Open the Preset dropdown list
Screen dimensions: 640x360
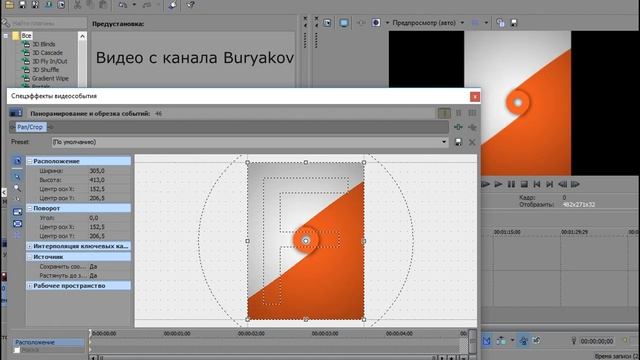(444, 142)
